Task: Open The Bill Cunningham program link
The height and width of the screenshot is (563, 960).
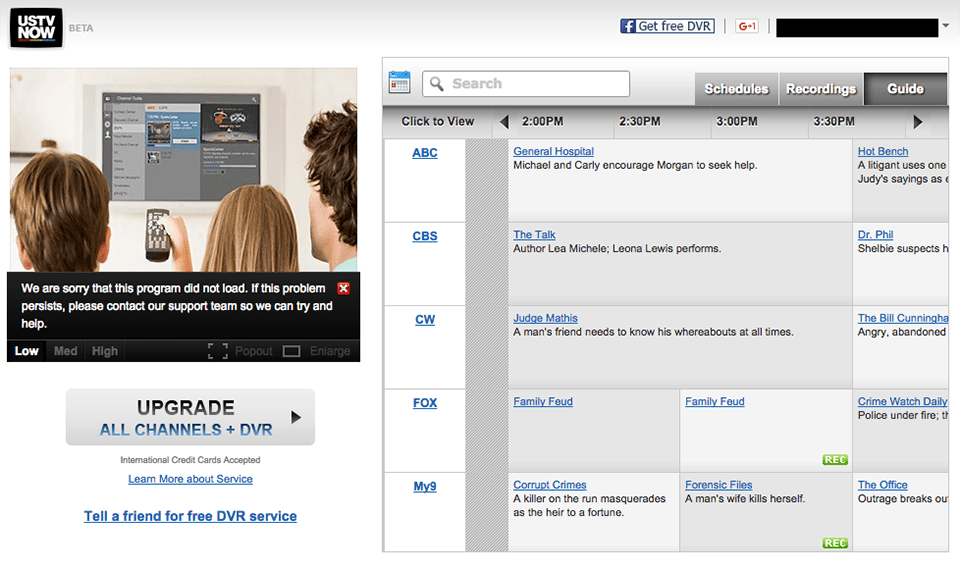Action: click(902, 318)
